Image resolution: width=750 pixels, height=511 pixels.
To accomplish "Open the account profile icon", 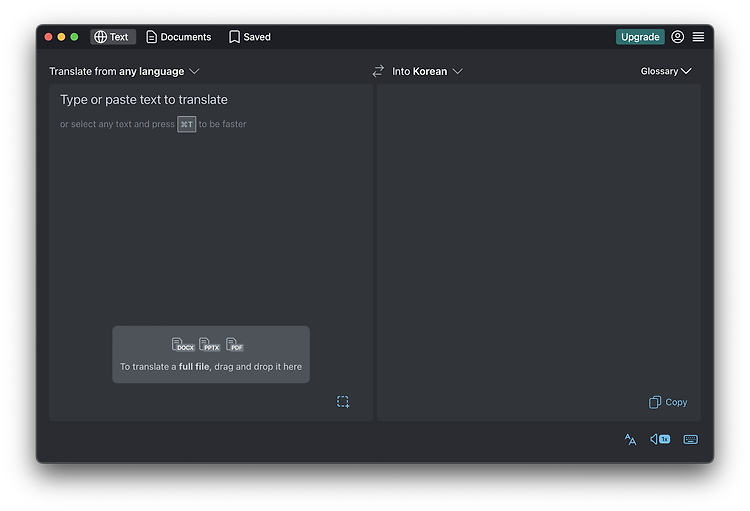I will (x=677, y=37).
